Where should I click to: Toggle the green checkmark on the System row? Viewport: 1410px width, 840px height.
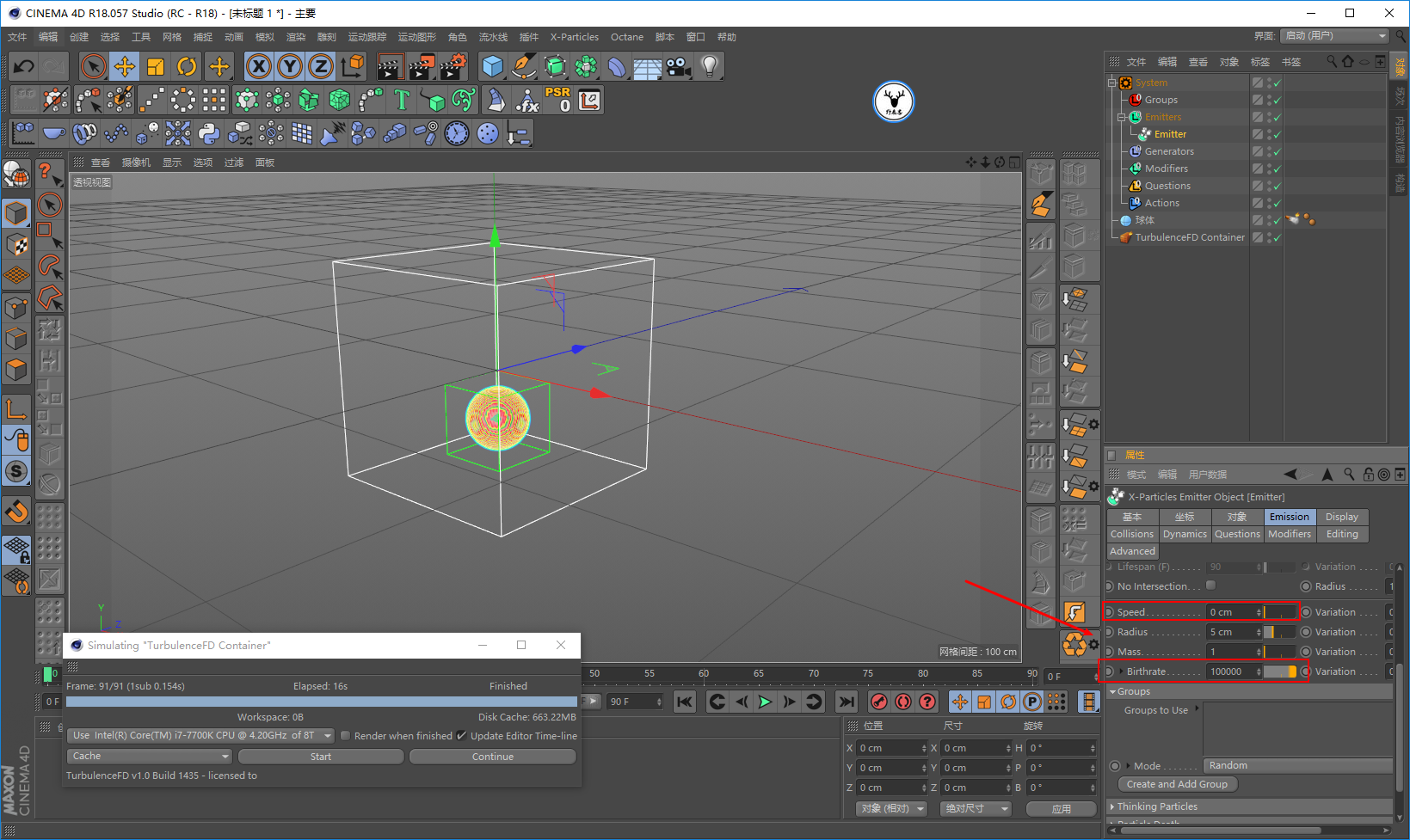point(1277,83)
